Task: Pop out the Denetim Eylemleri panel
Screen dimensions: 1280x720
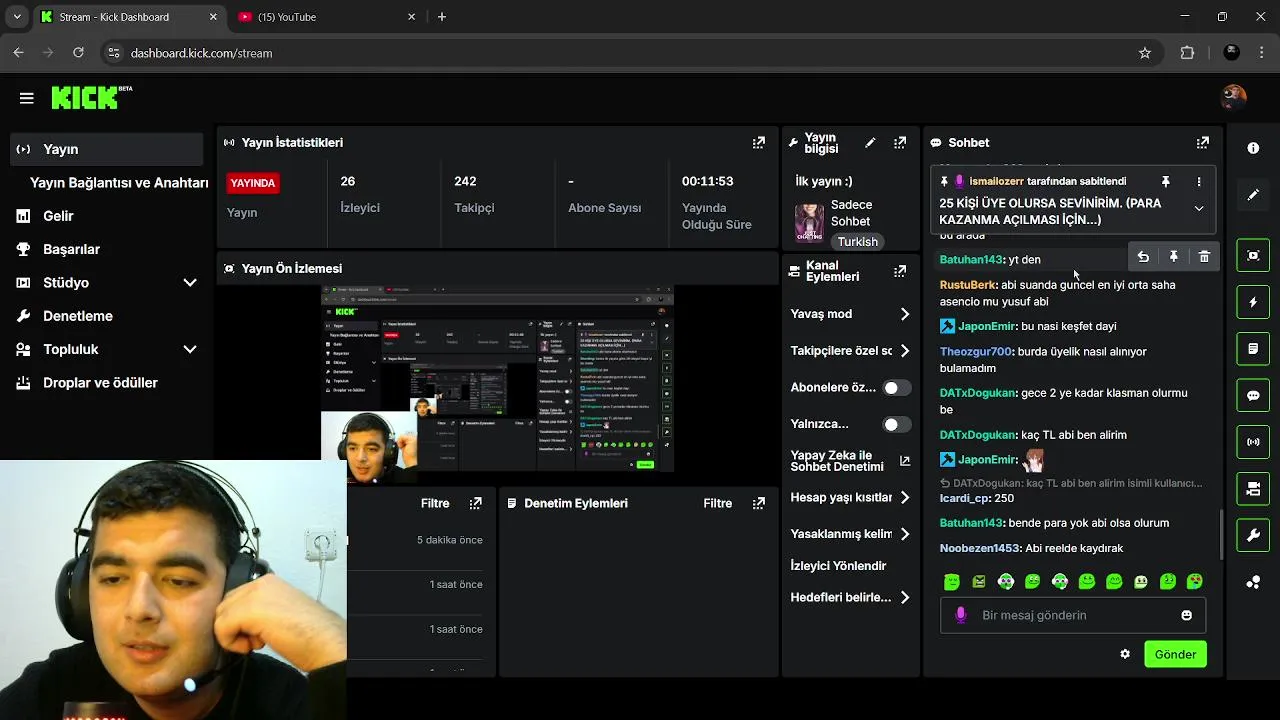Action: tap(758, 503)
